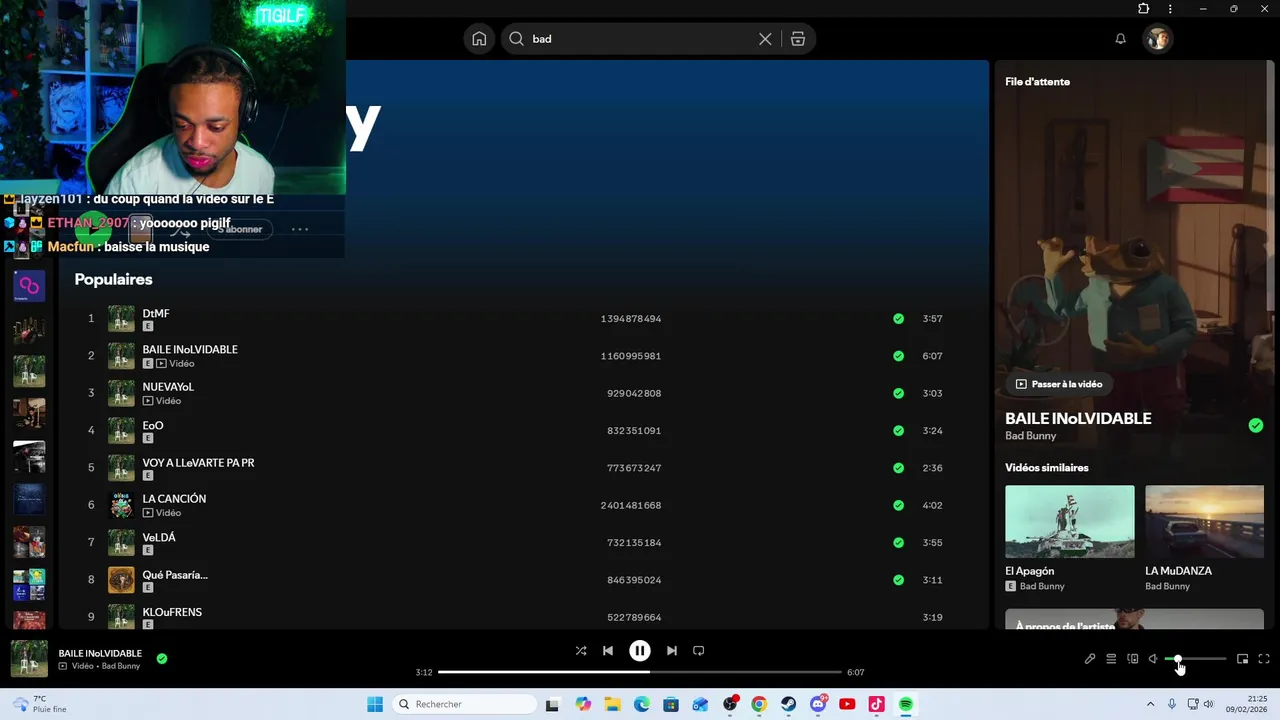The image size is (1280, 720).
Task: Select the "LA CANCIÓN" track row
Action: (515, 505)
